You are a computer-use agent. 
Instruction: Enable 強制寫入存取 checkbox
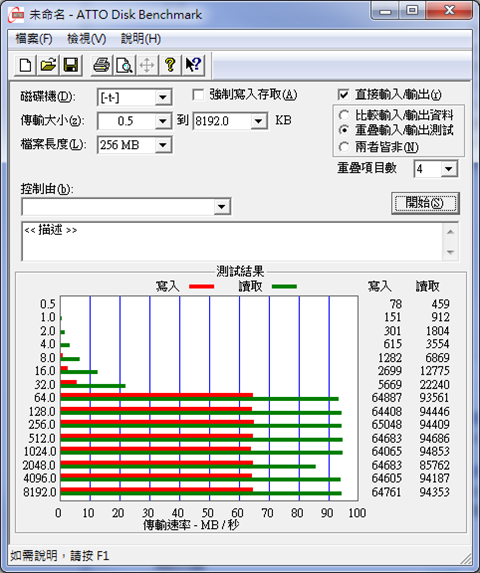(x=198, y=95)
